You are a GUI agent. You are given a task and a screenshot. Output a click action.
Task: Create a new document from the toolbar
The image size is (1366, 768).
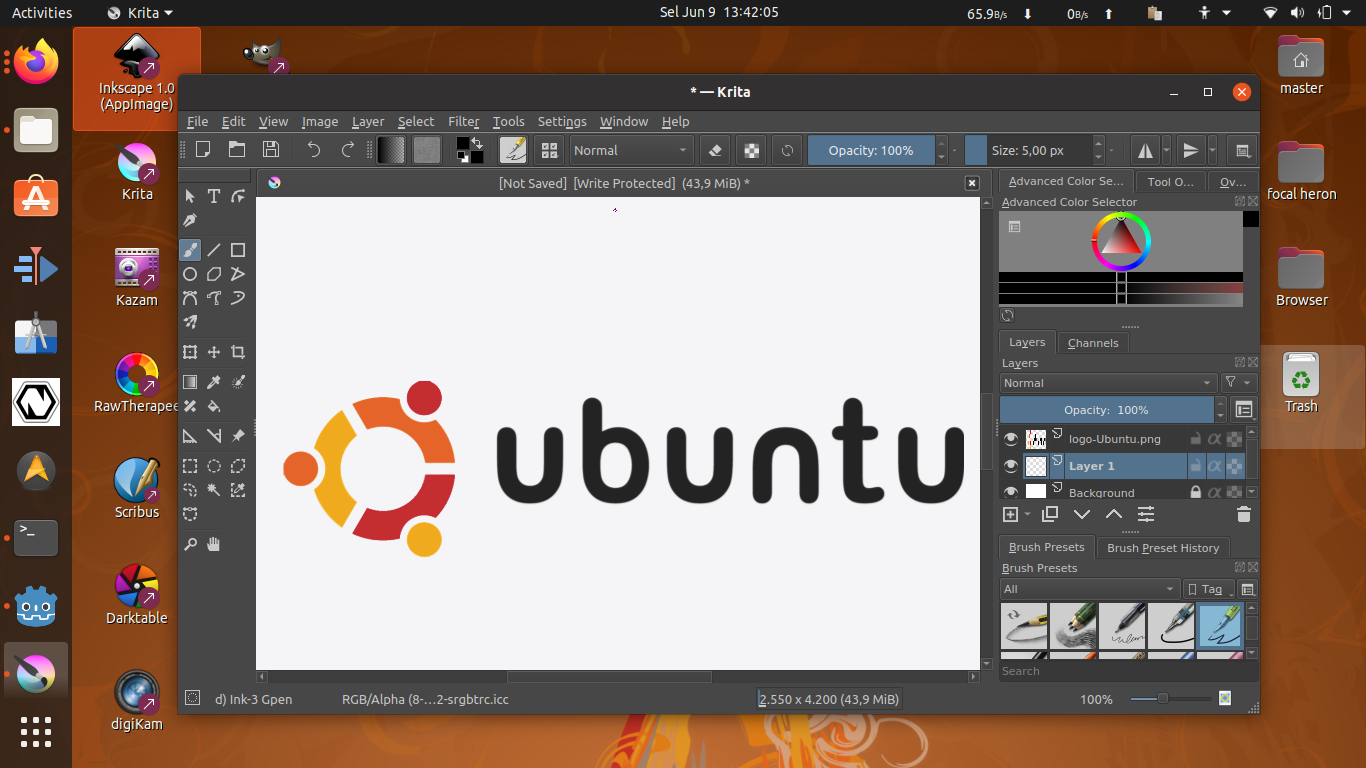tap(203, 150)
